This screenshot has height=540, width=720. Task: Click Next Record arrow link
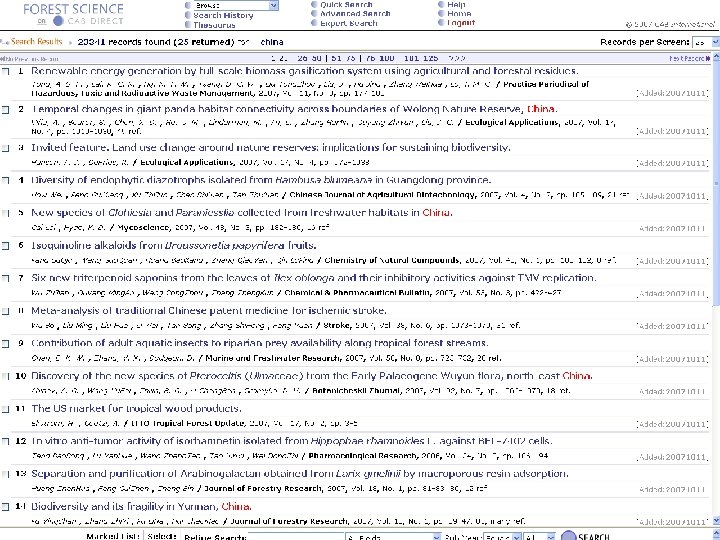pyautogui.click(x=690, y=58)
